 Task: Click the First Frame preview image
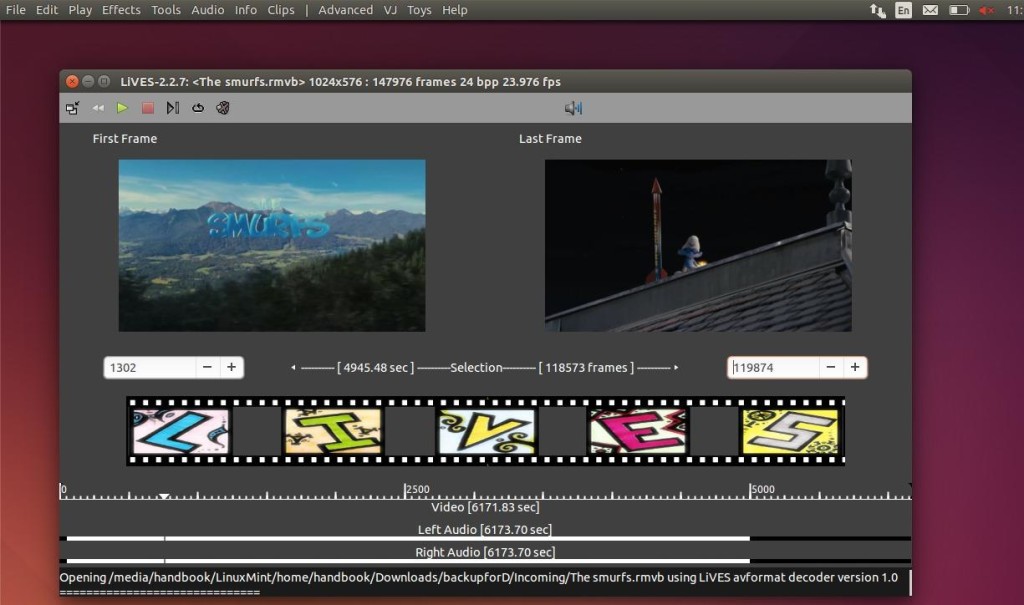[272, 246]
